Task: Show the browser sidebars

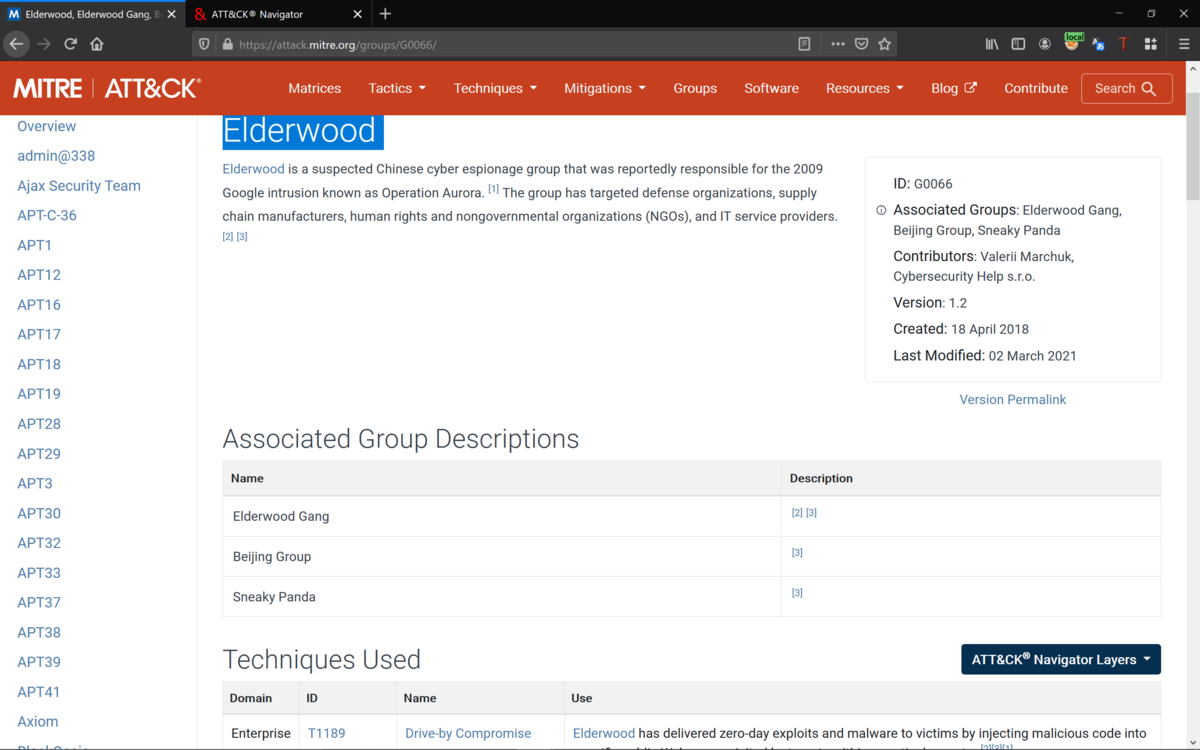Action: click(1018, 44)
